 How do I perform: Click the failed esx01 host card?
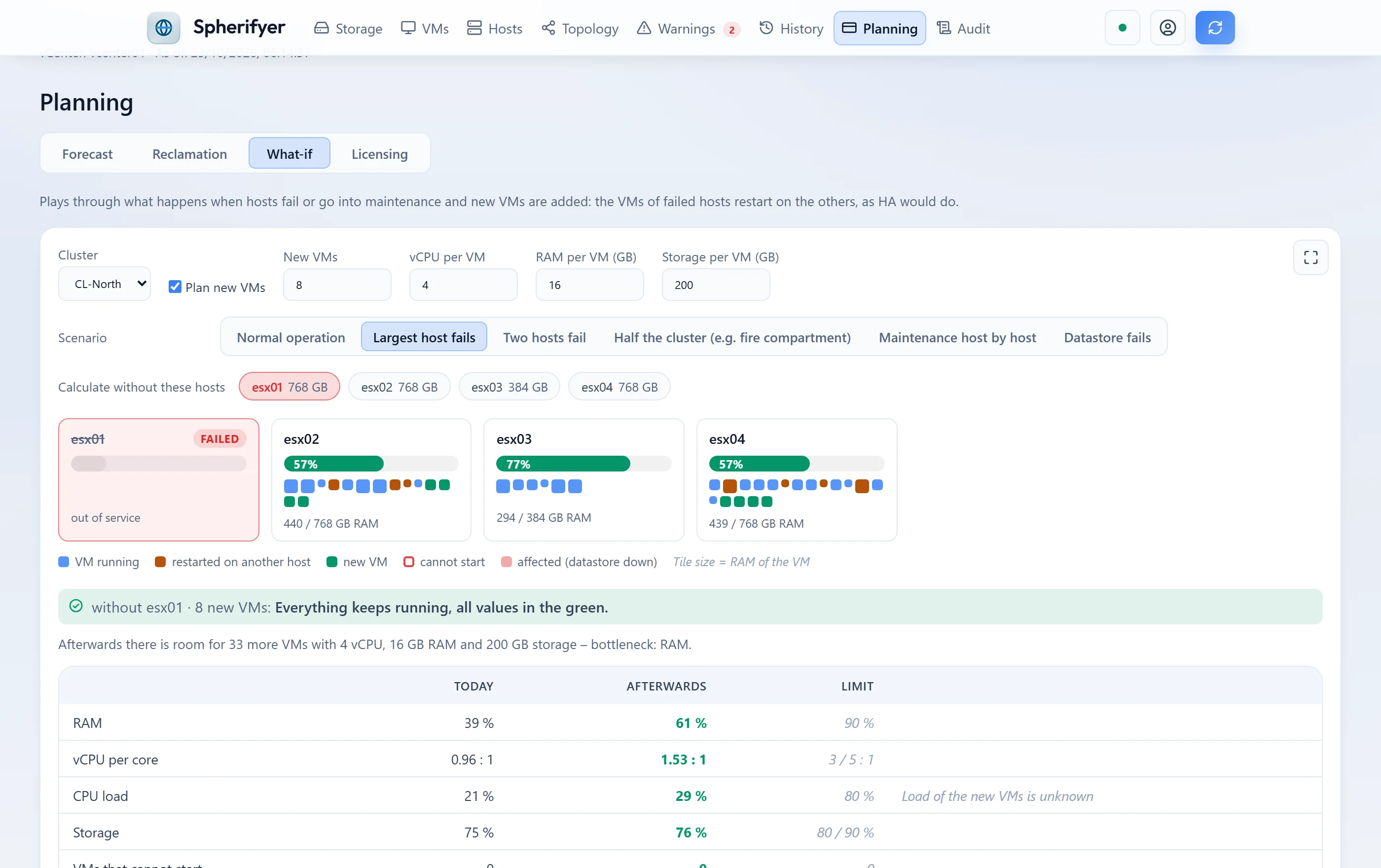pyautogui.click(x=159, y=480)
